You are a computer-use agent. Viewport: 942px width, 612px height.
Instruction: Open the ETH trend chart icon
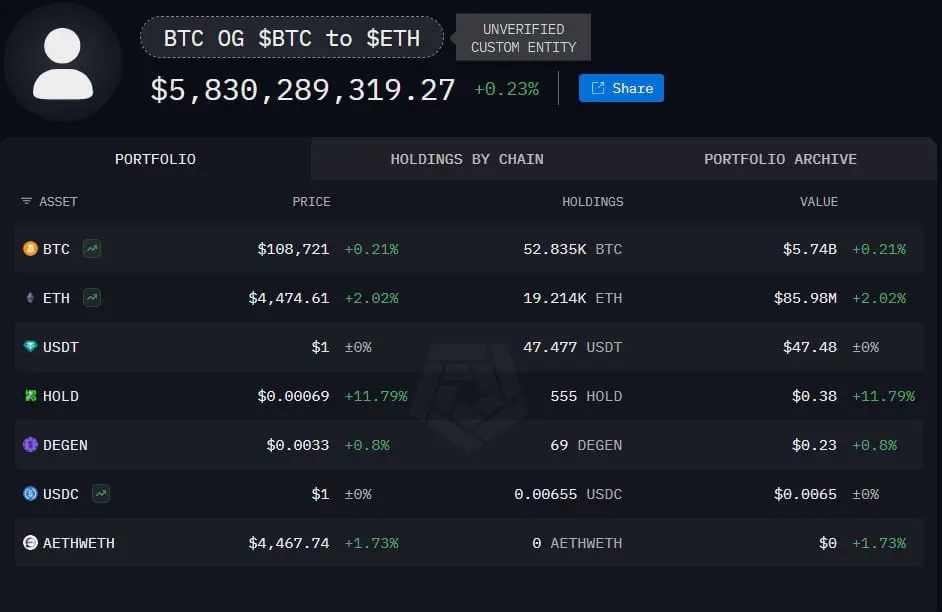(x=92, y=297)
